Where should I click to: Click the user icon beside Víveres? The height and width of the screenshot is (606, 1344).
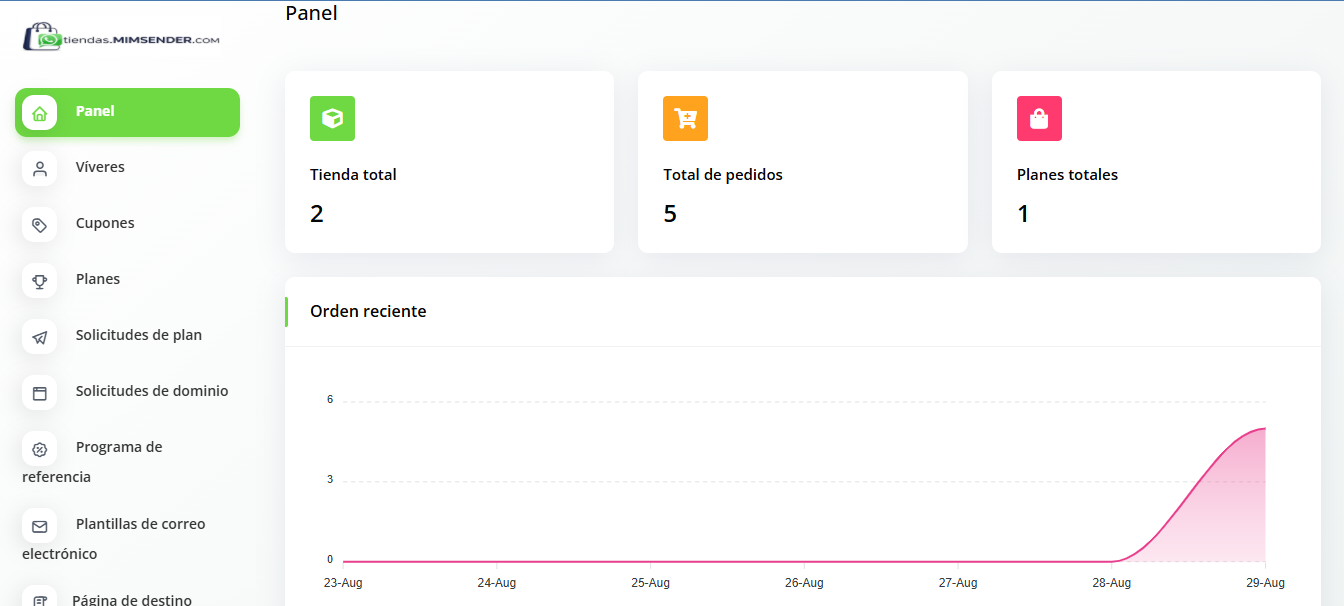pos(40,168)
